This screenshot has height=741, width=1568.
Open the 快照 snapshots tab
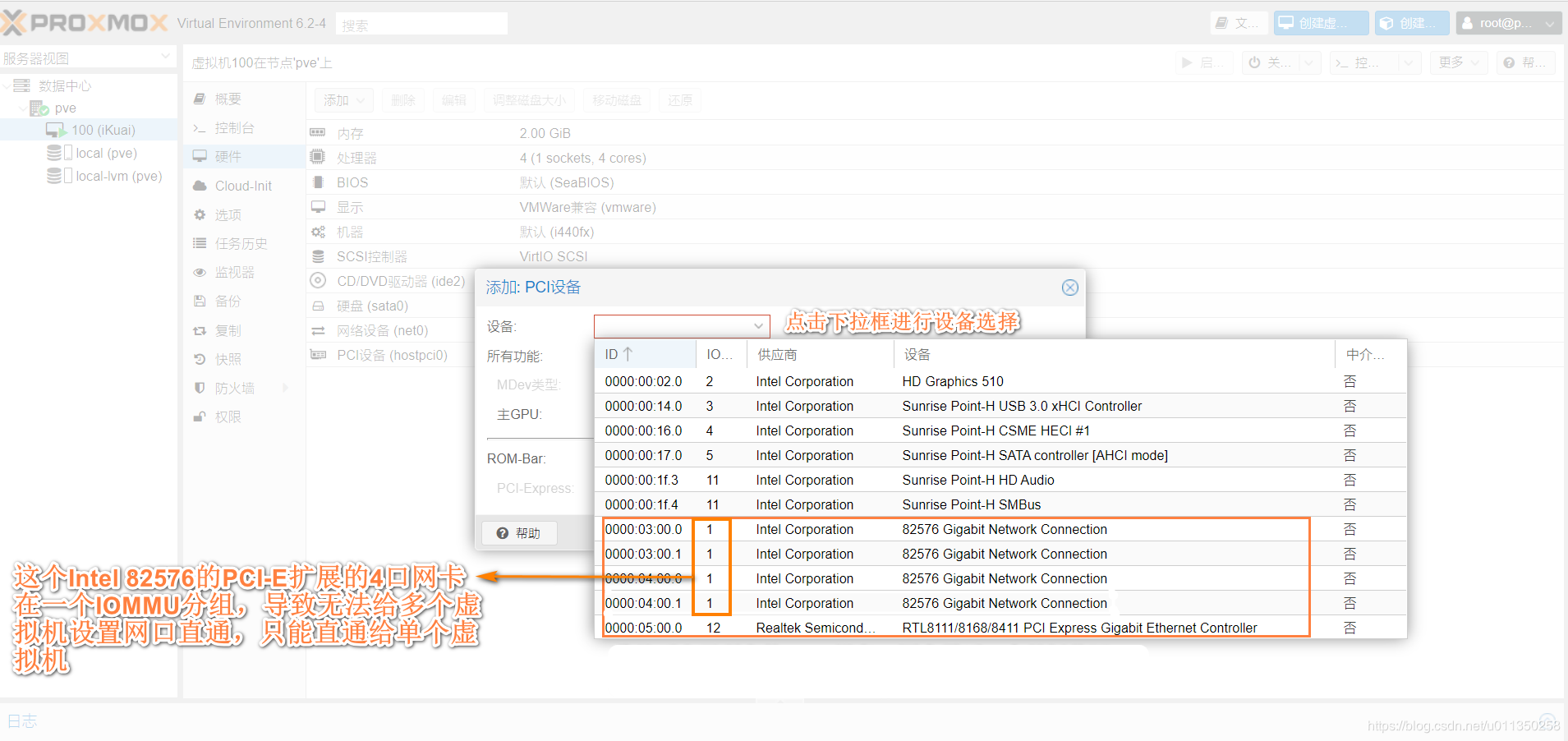click(x=243, y=359)
